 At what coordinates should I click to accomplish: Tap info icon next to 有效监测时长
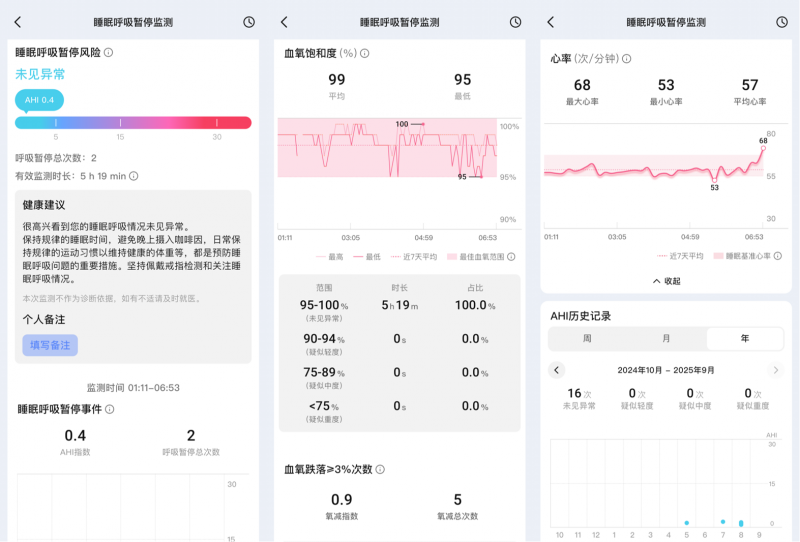[134, 176]
